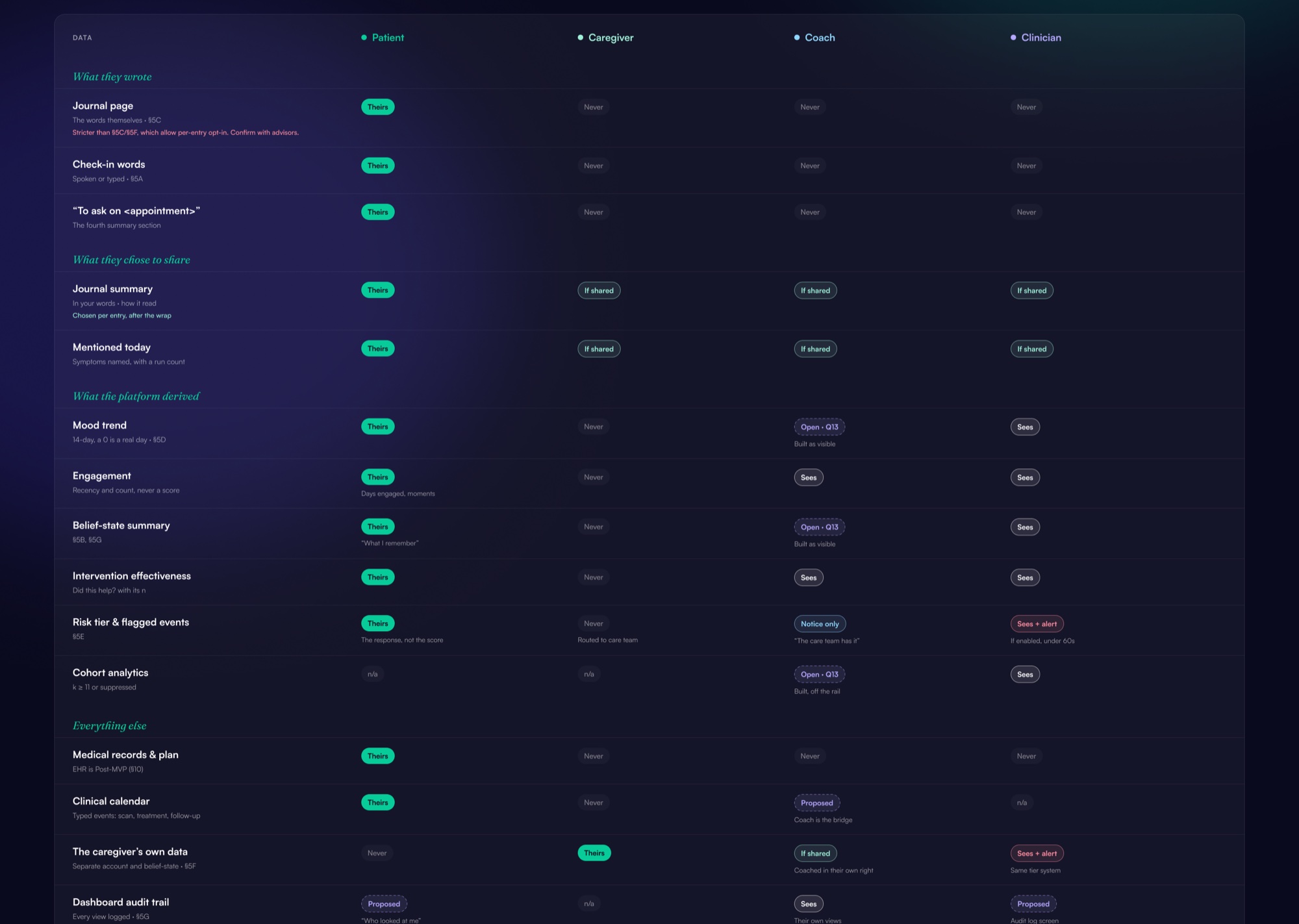The width and height of the screenshot is (1299, 924).
Task: Click Caregiver 'If shared' badge for Journal summary
Action: click(x=599, y=290)
